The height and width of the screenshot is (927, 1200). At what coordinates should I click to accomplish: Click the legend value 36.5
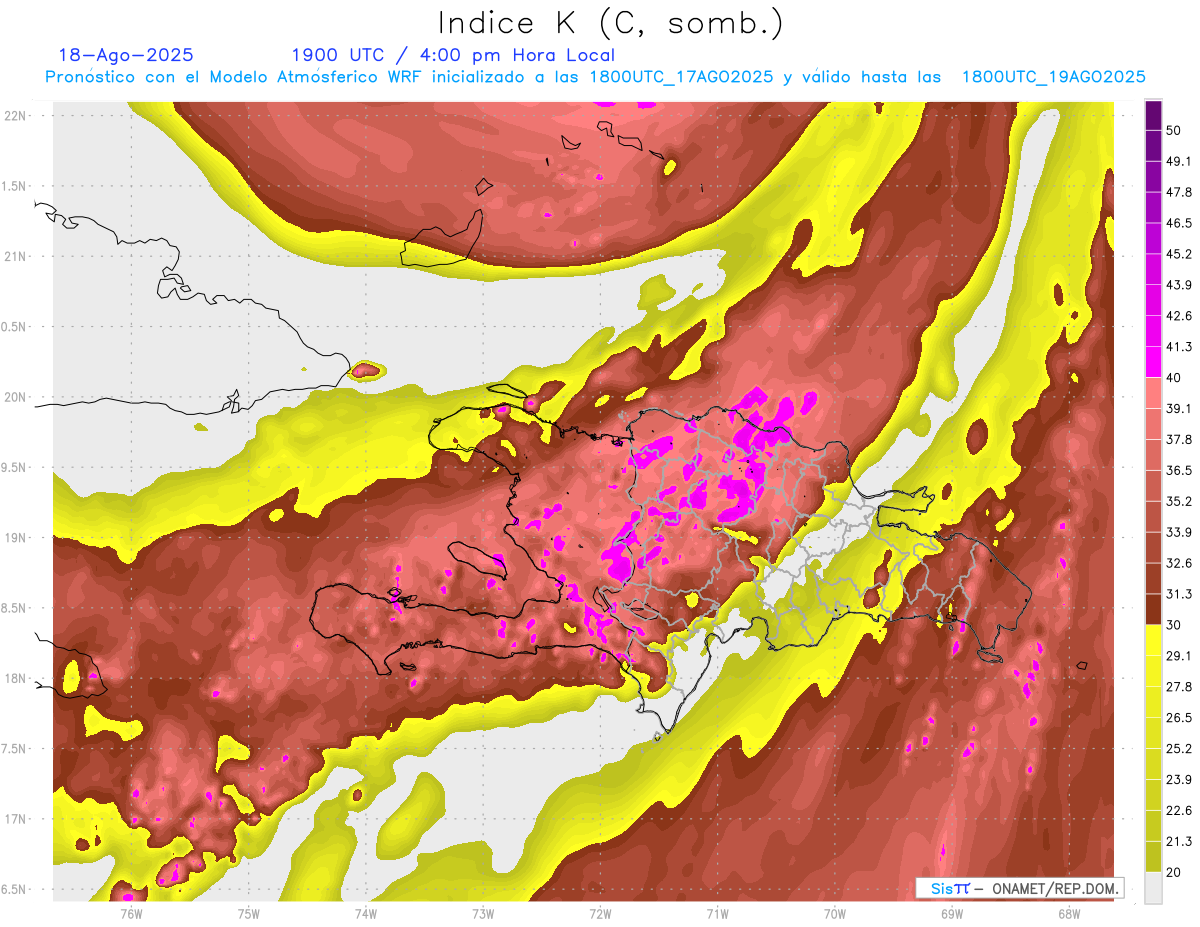[x=1178, y=470]
